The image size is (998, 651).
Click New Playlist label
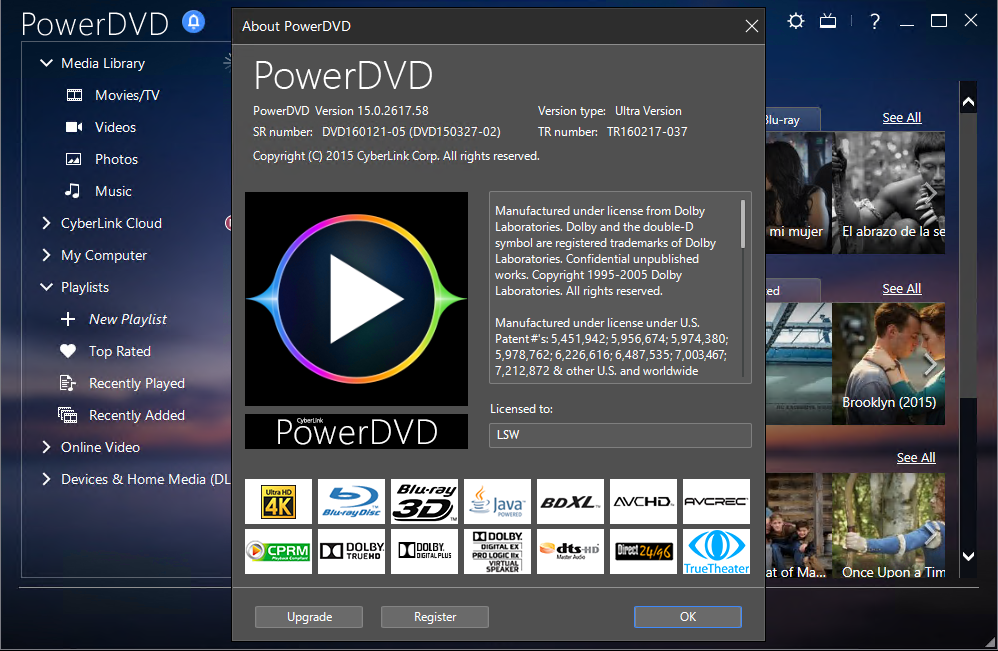click(x=128, y=319)
